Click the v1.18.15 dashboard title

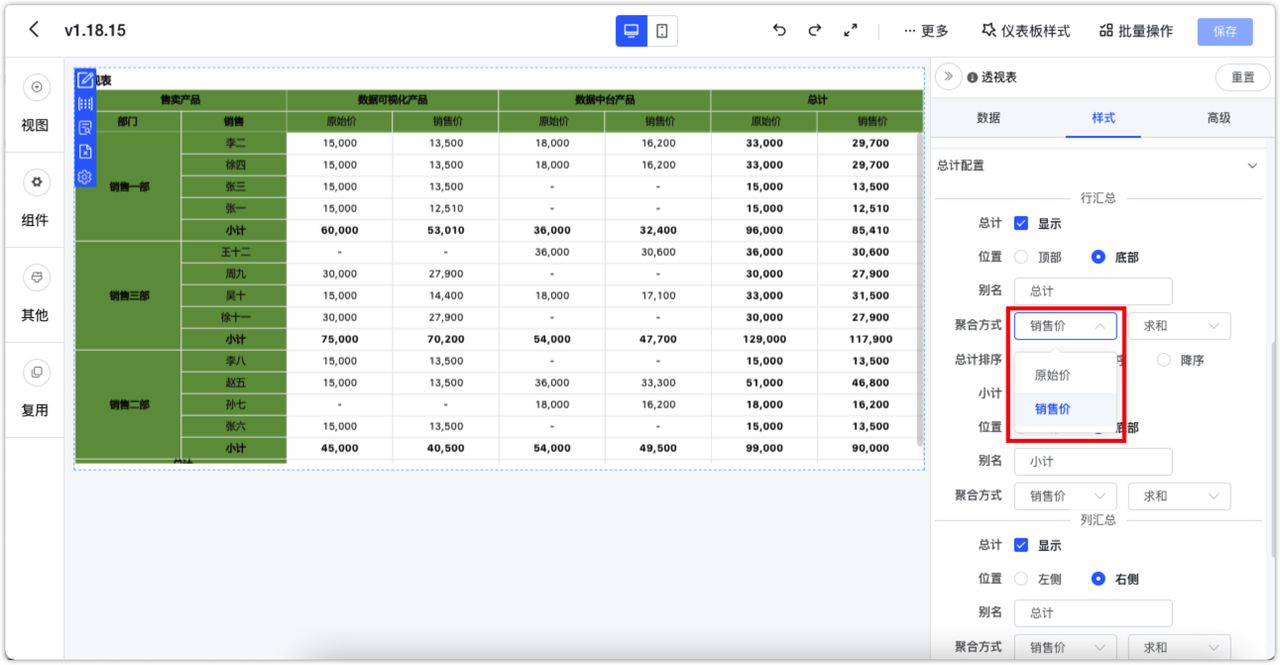pyautogui.click(x=95, y=31)
